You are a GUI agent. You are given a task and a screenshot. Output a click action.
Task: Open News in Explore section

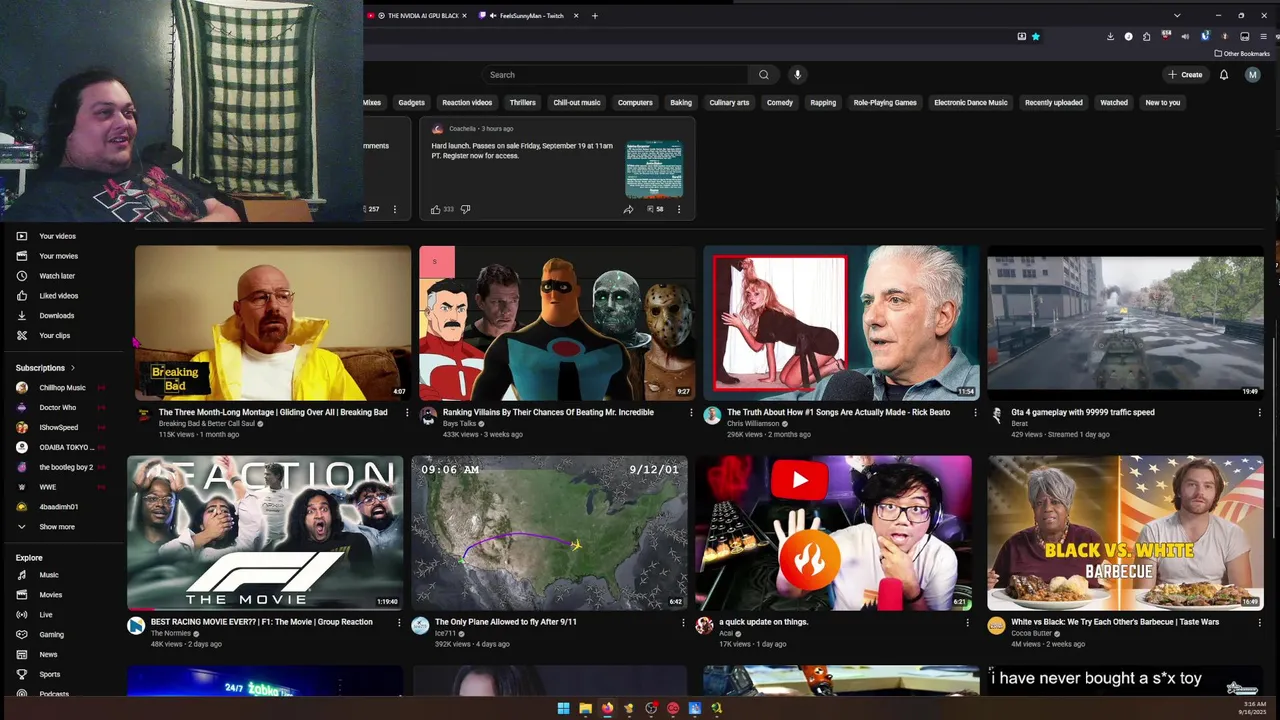[48, 654]
